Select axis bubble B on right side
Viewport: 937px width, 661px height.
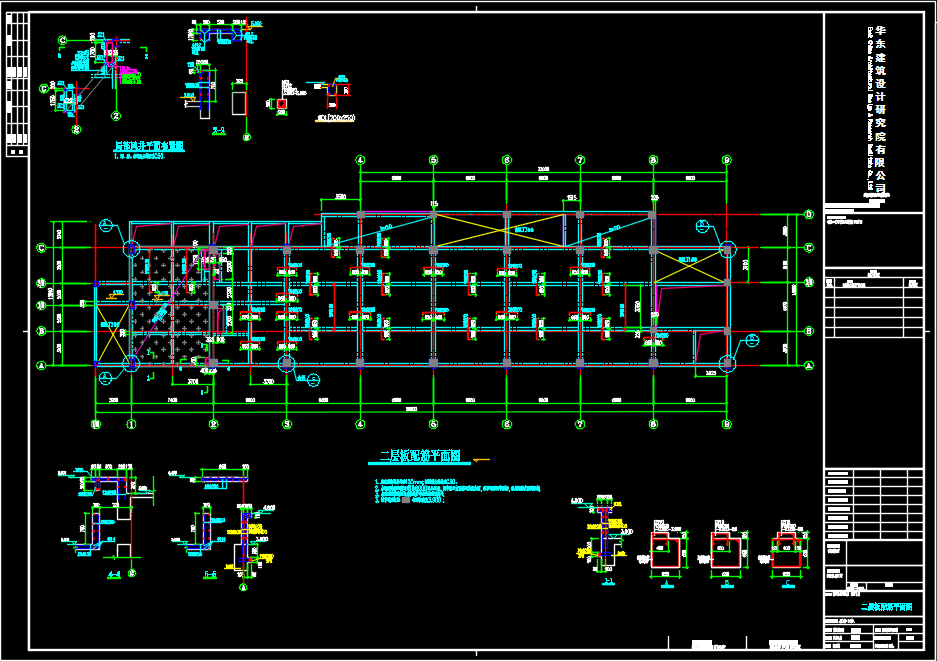[x=808, y=331]
